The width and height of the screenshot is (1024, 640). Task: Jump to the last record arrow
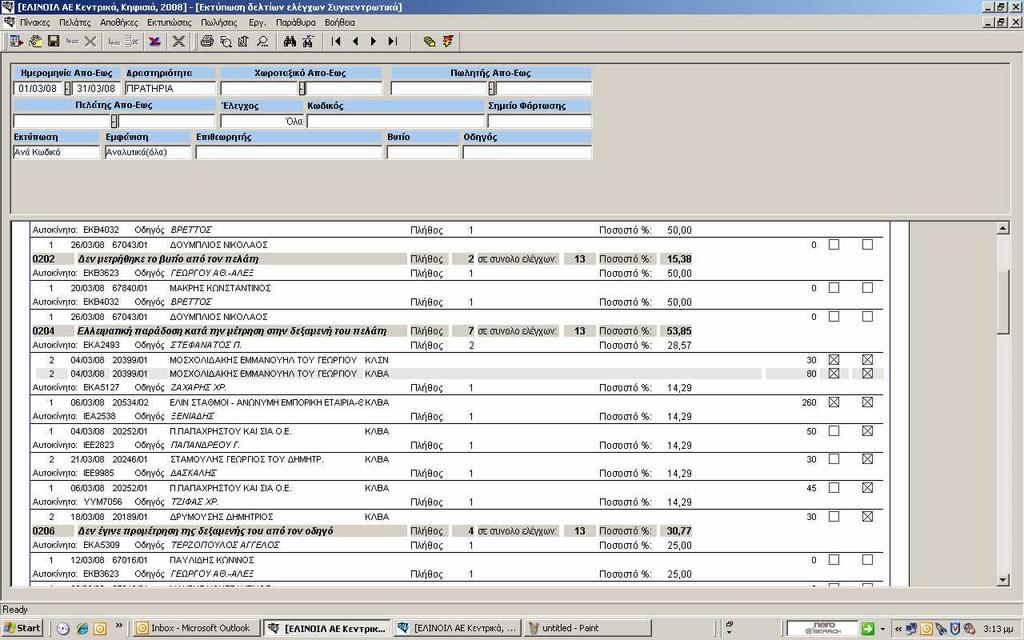tap(392, 41)
